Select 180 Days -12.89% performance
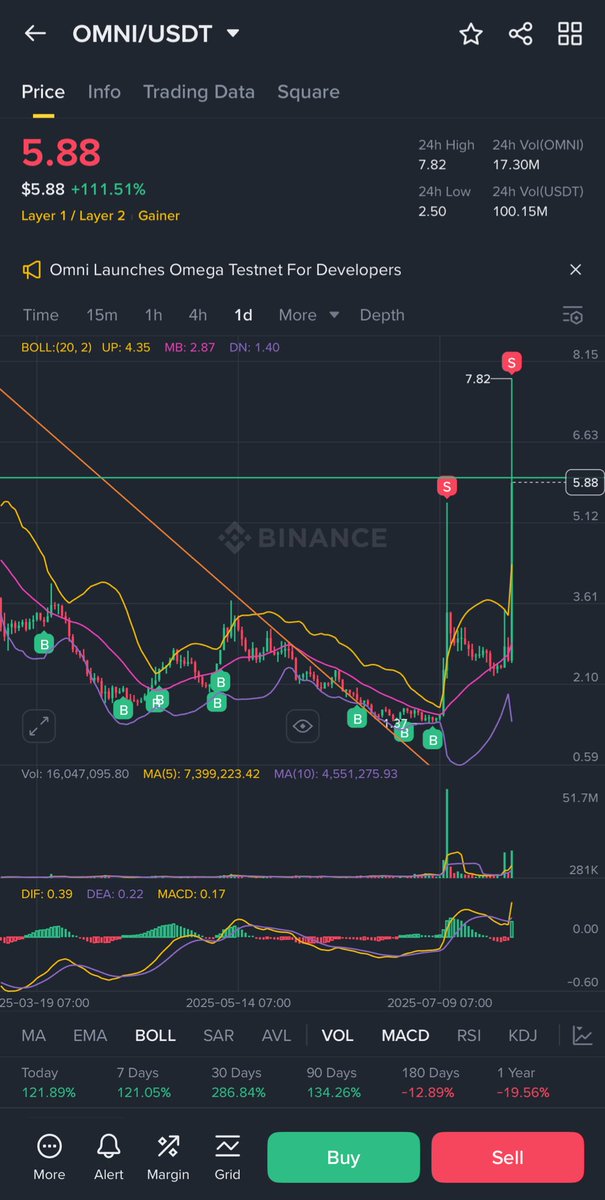 click(x=430, y=1082)
